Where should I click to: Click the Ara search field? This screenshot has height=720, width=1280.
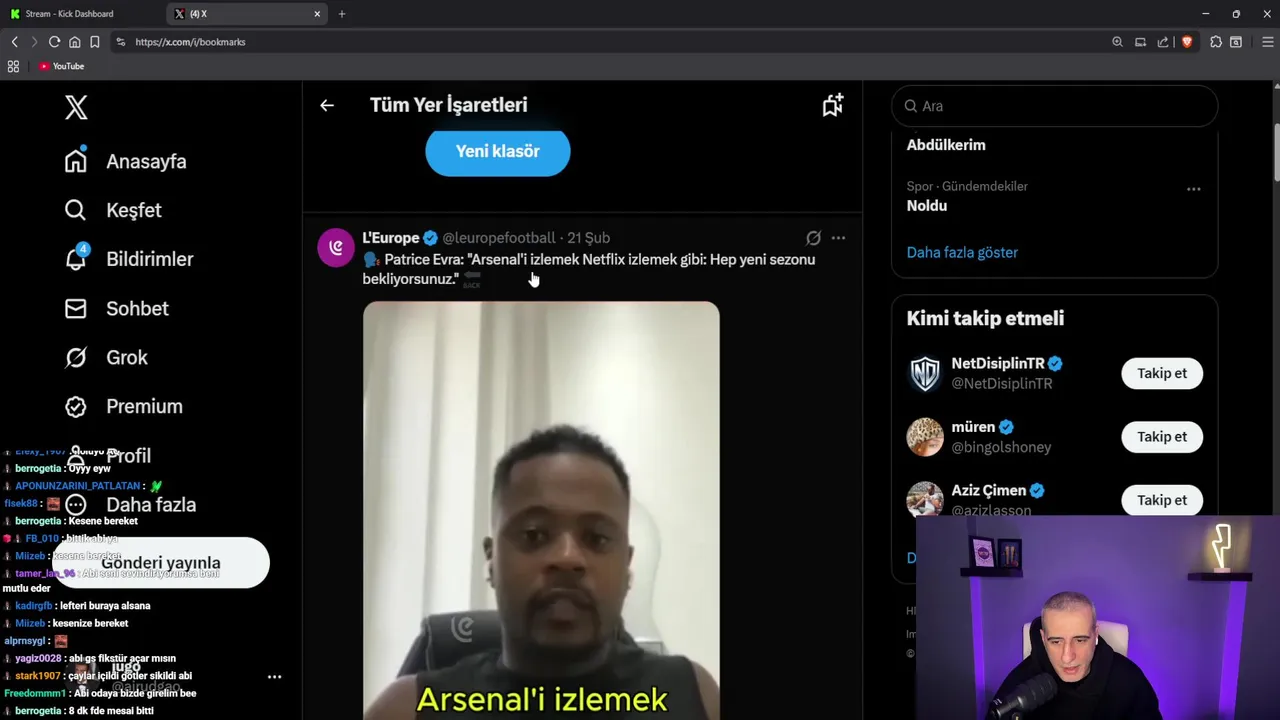(x=1054, y=106)
